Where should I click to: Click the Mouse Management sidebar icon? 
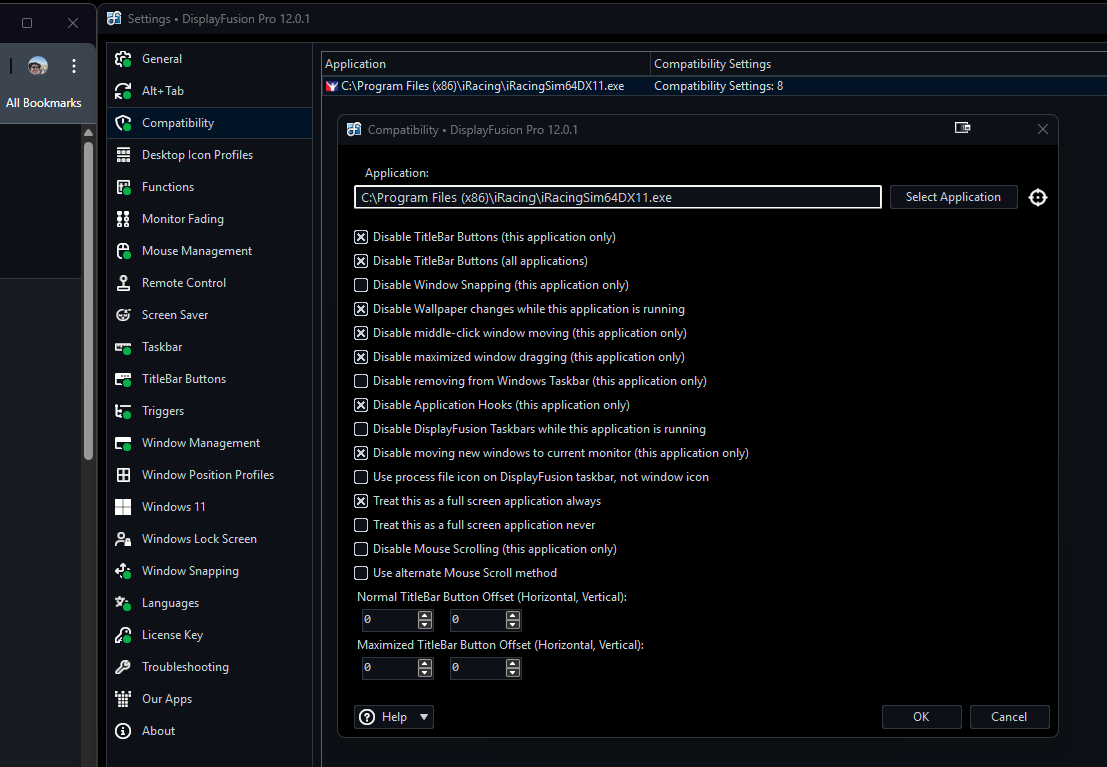point(123,251)
